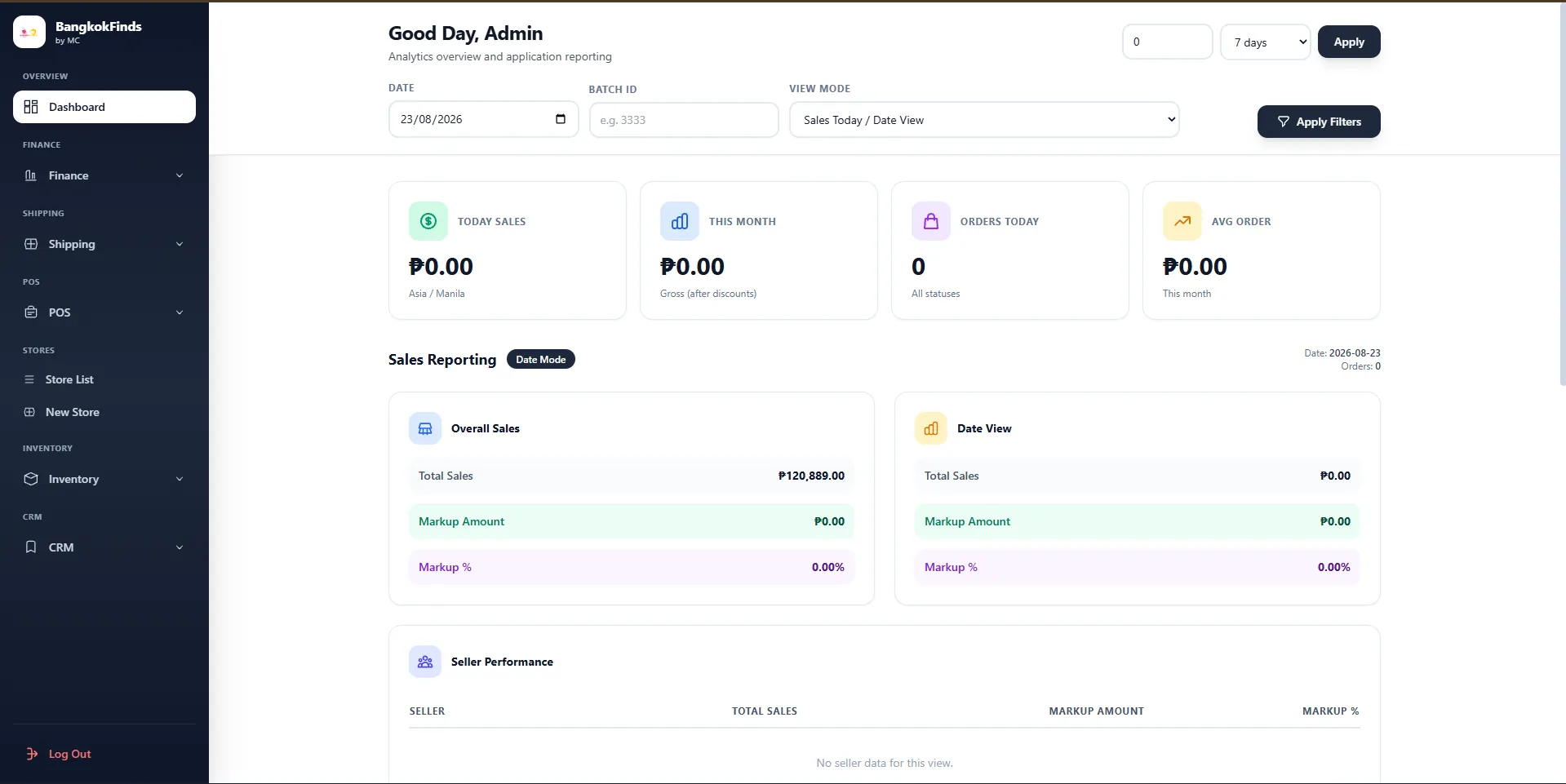Click the number field showing 0
Screen dimensions: 1566x784
pos(1168,42)
